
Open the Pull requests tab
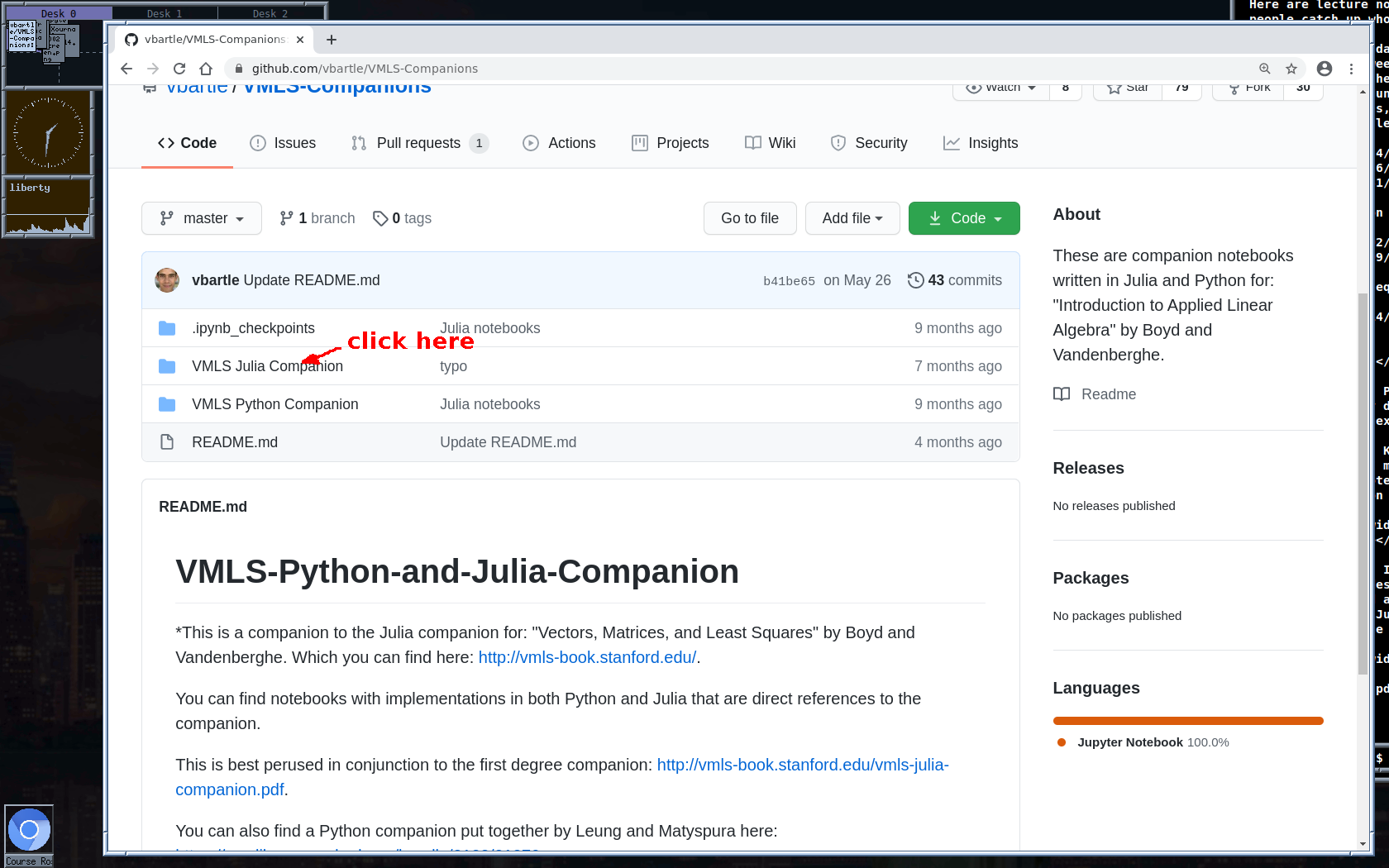(x=418, y=143)
